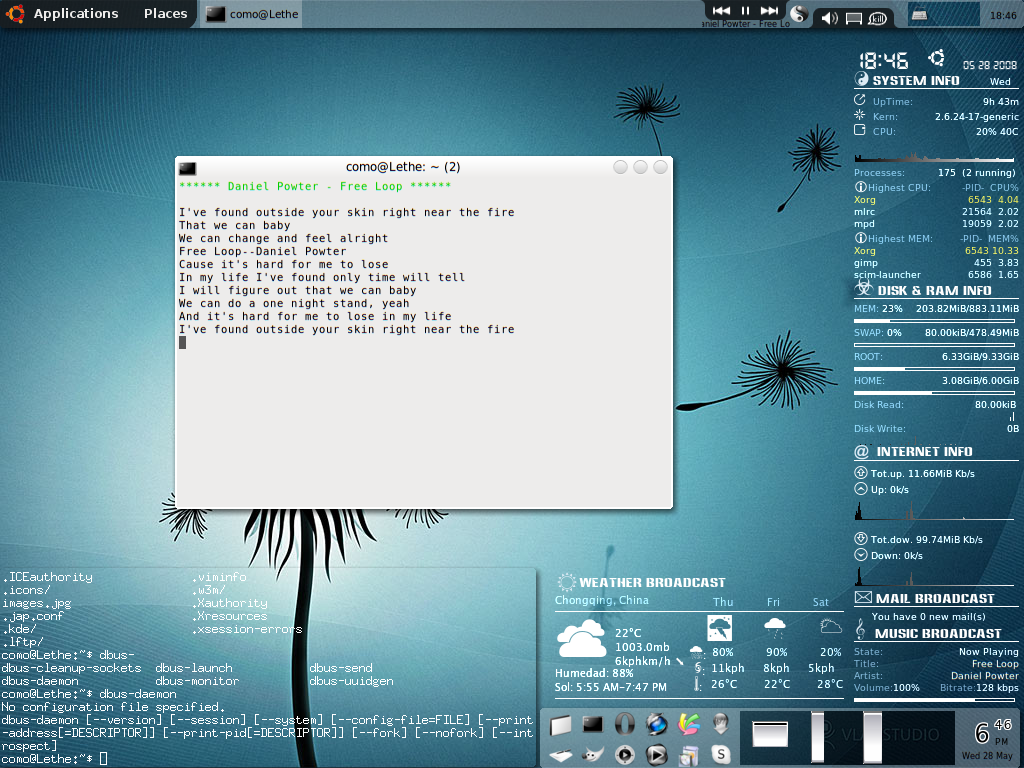Screen dimensions: 1024x768
Task: Launch the colorful paint-strokes dock app
Action: coord(688,724)
